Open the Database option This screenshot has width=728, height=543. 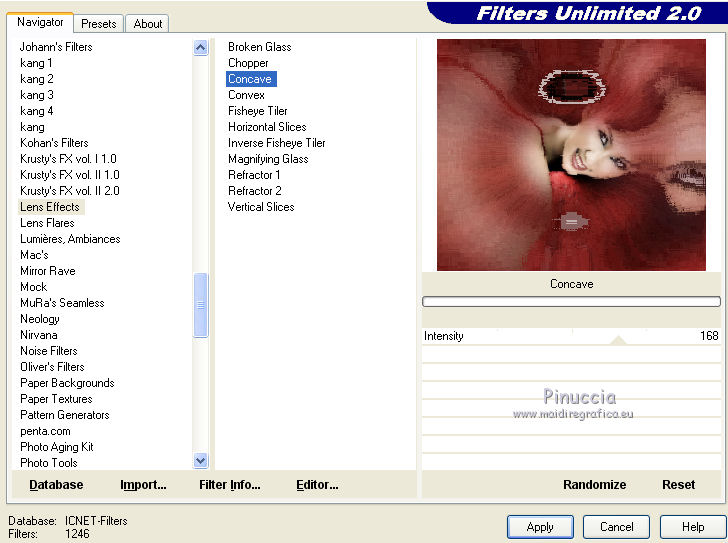56,485
